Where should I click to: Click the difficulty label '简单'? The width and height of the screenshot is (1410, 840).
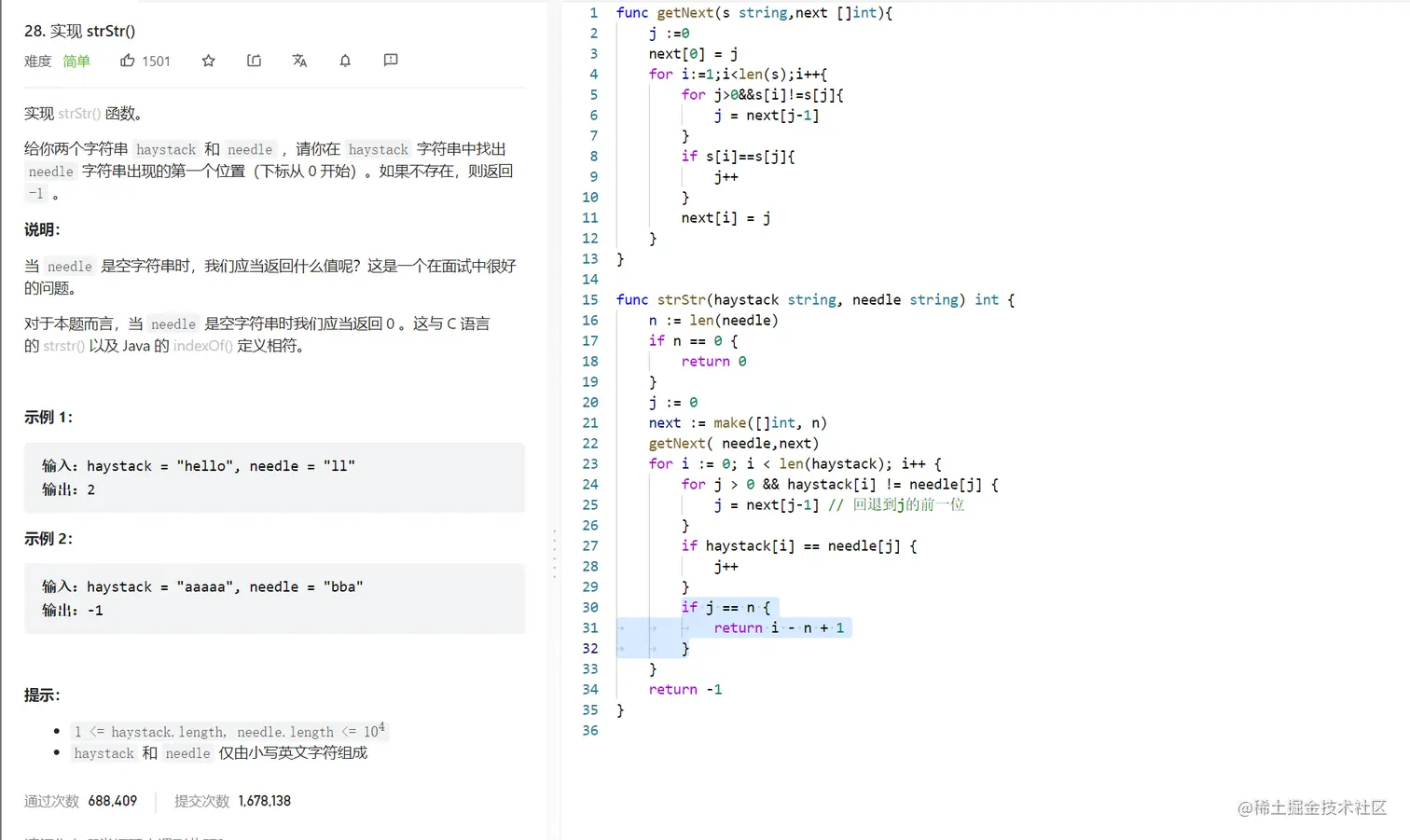click(x=76, y=62)
